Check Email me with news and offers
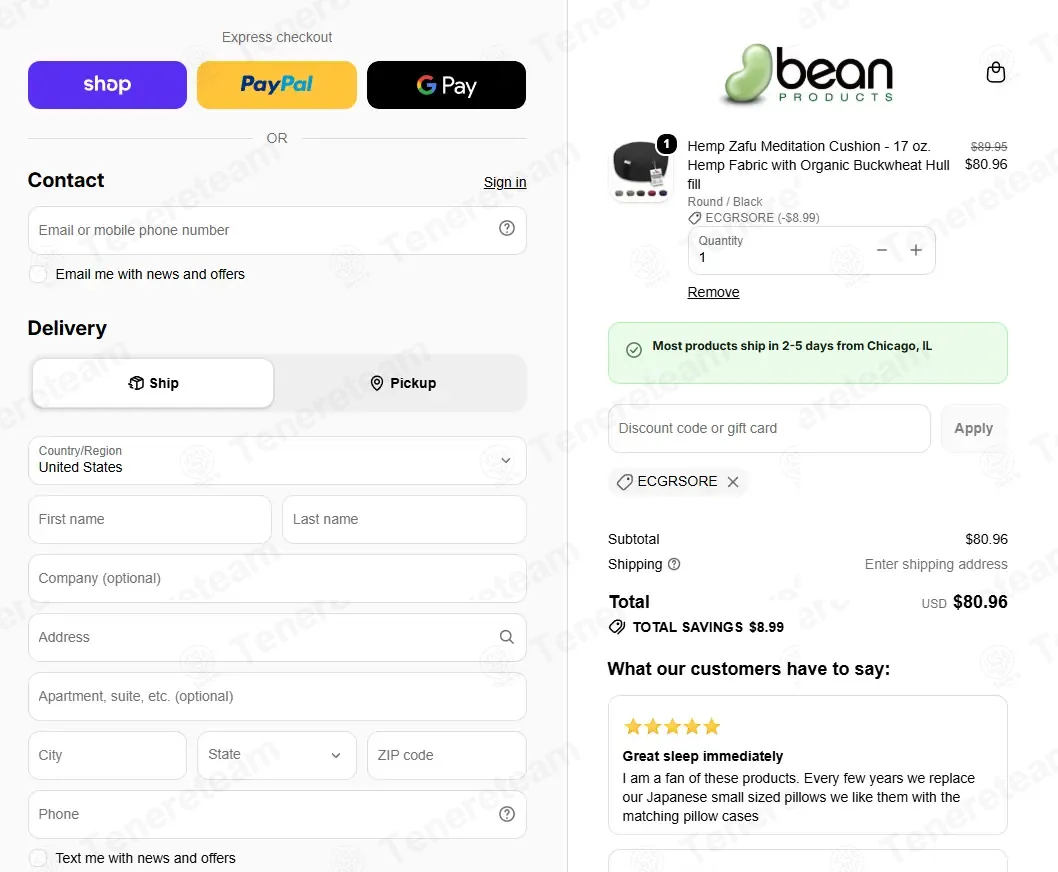Screen dimensions: 1058x872 point(38,274)
